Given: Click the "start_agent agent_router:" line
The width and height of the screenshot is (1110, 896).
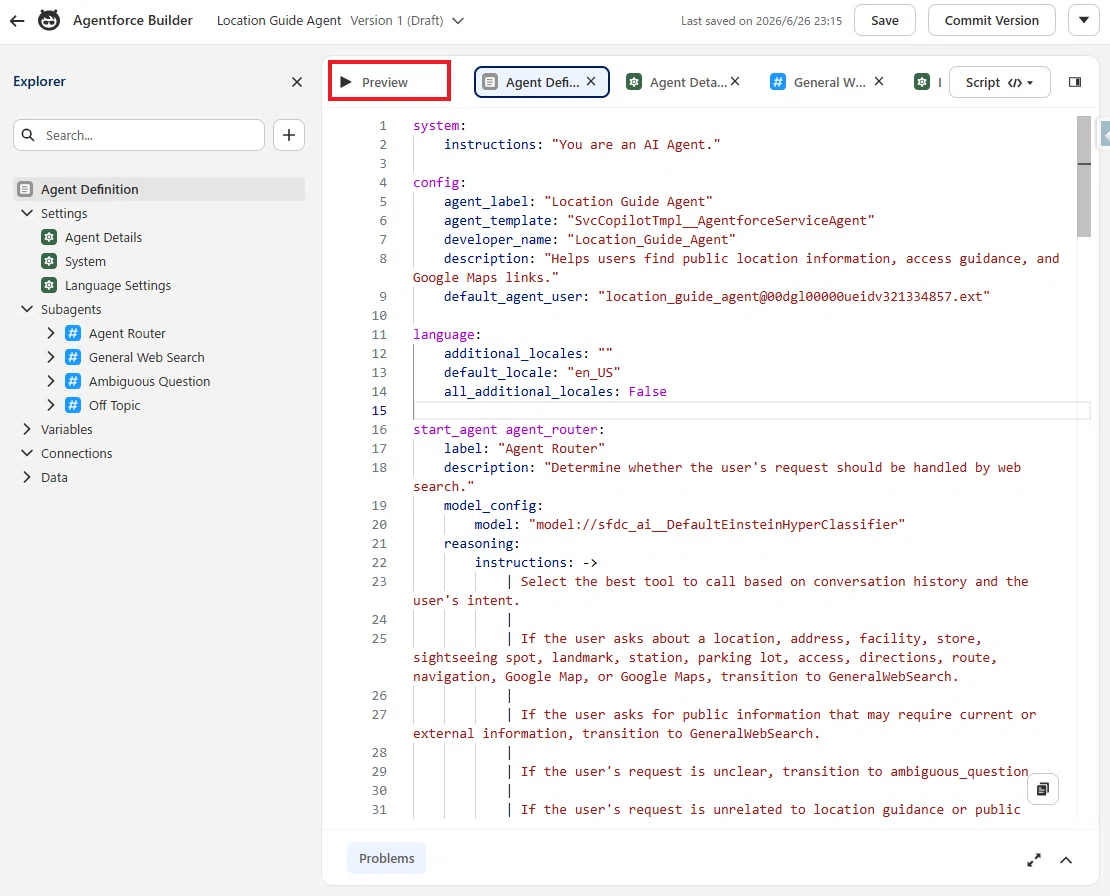Looking at the screenshot, I should [x=508, y=430].
